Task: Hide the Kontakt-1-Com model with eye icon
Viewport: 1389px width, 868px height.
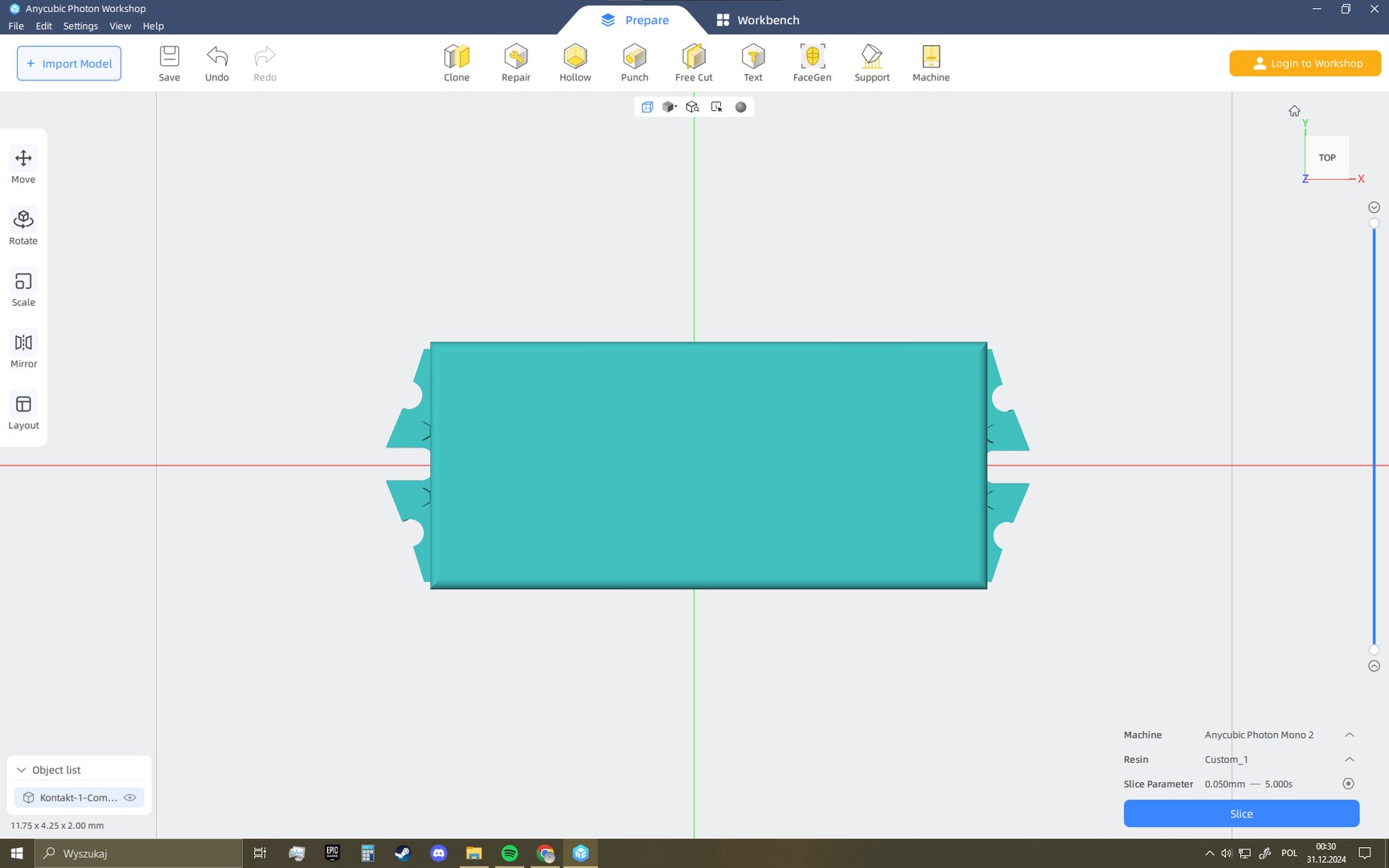Action: point(129,797)
